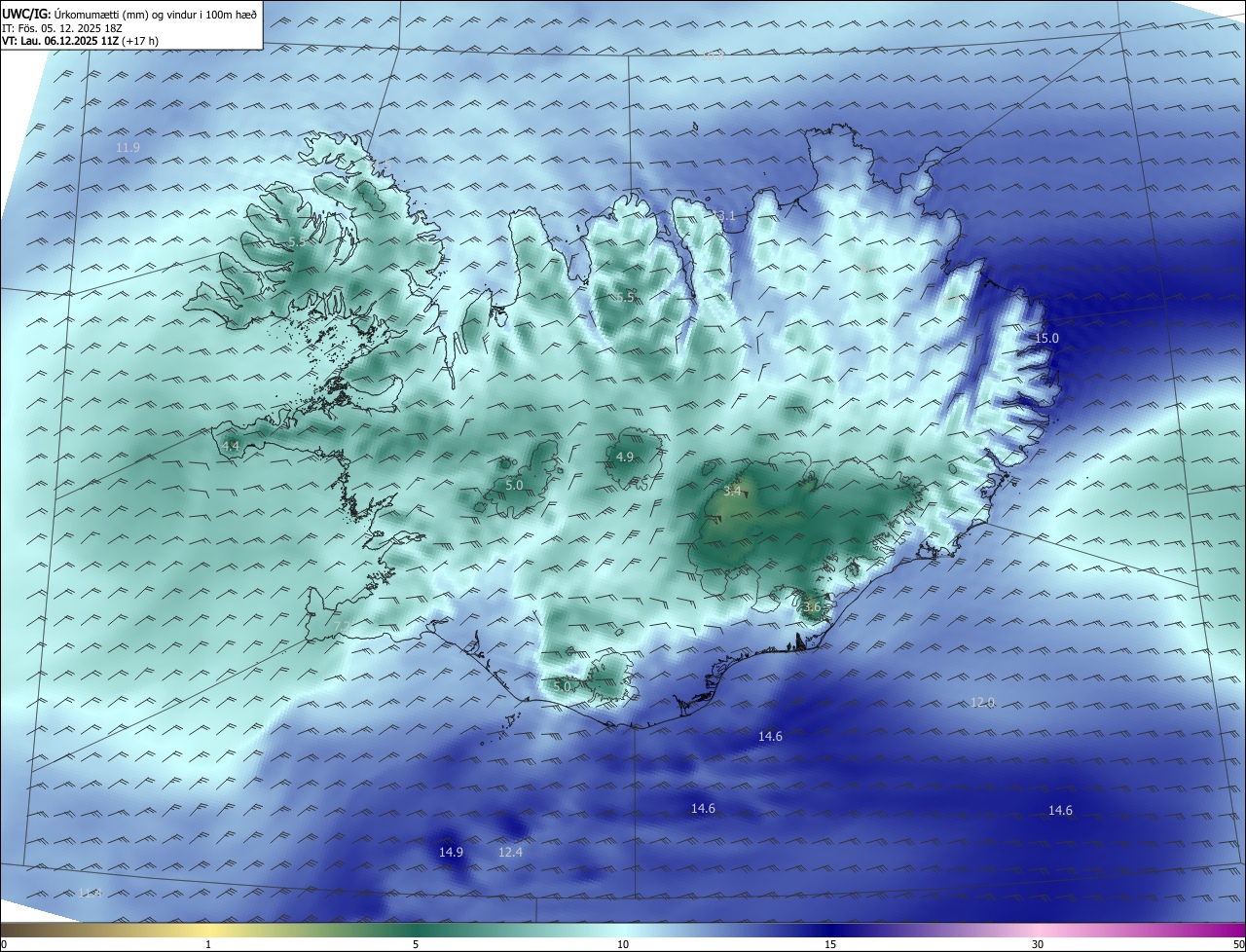Click the 3.4 value label on Vatnajökull
1246x952 pixels.
732,492
